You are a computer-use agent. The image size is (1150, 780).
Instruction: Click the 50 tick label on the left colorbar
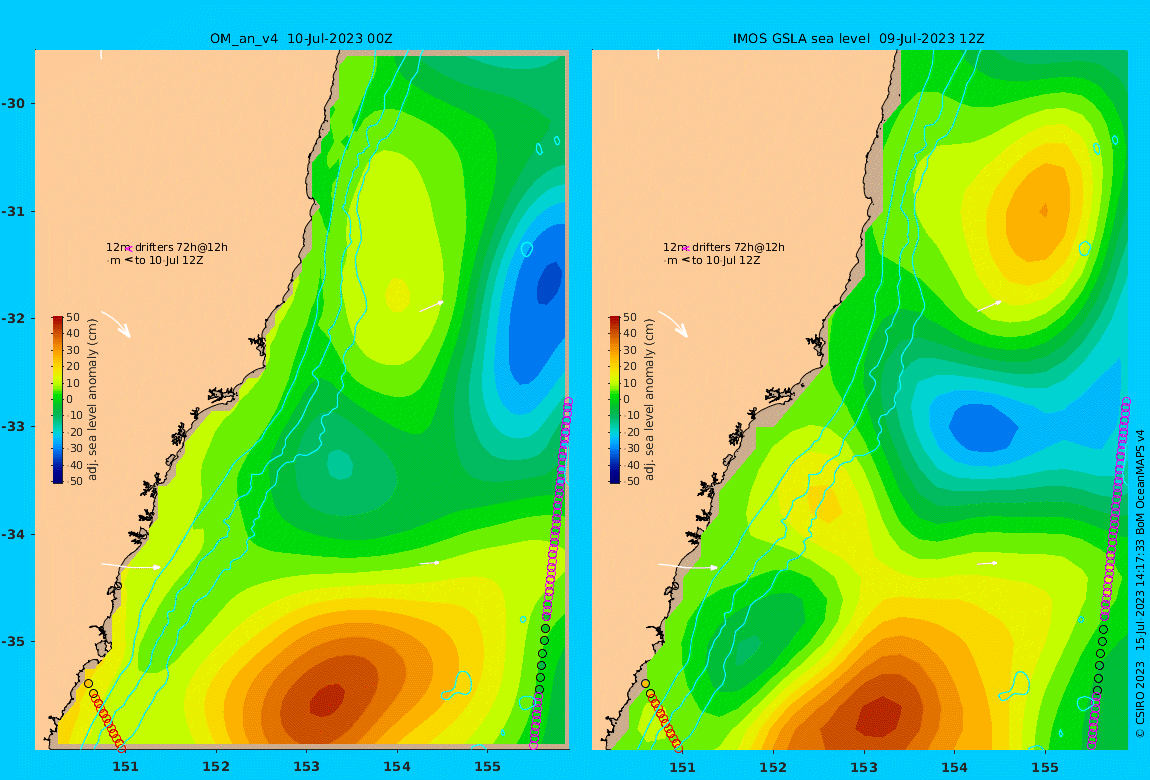click(73, 317)
